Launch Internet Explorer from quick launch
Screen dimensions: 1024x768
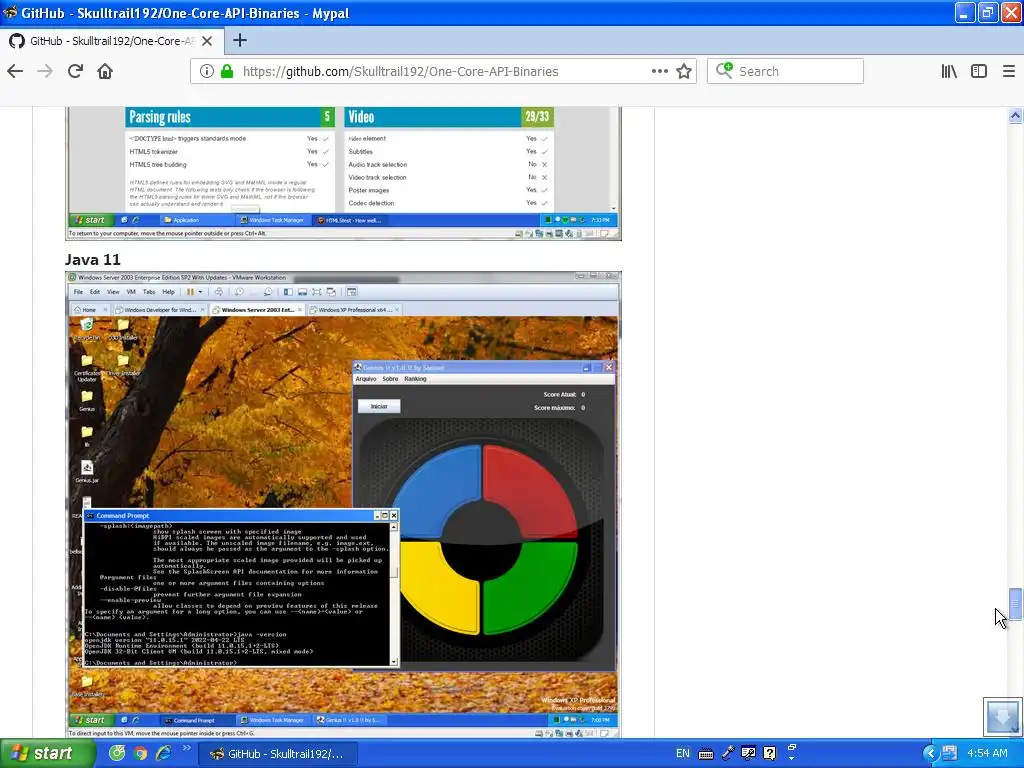pos(163,753)
